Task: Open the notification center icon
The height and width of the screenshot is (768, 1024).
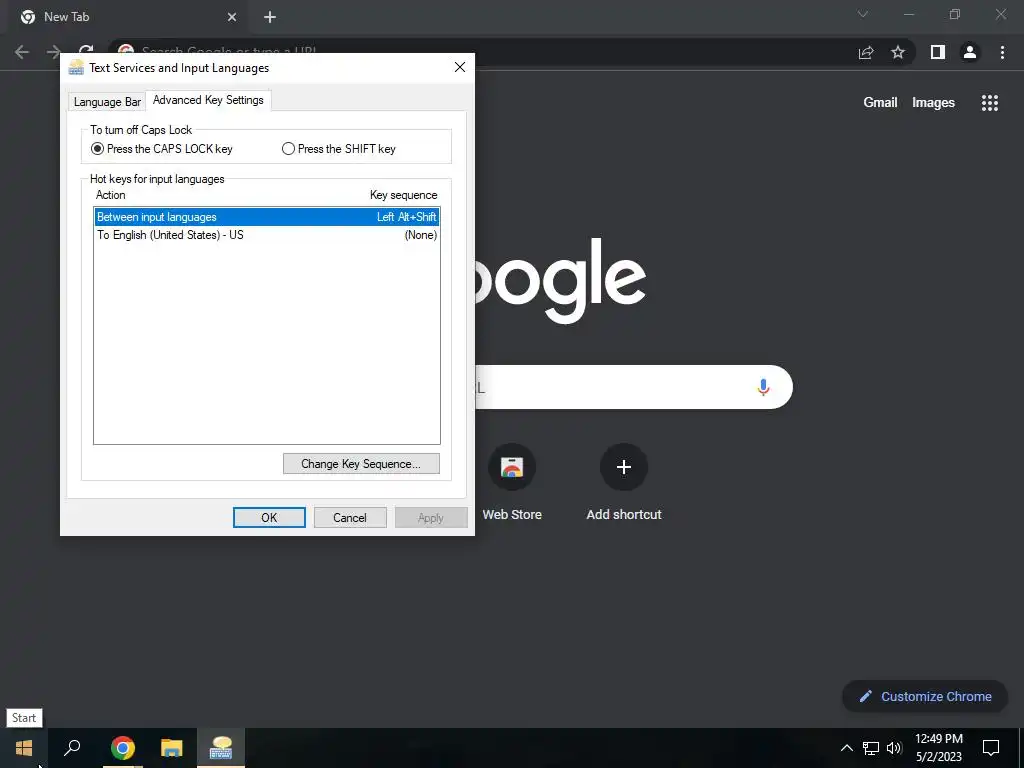Action: pyautogui.click(x=991, y=748)
